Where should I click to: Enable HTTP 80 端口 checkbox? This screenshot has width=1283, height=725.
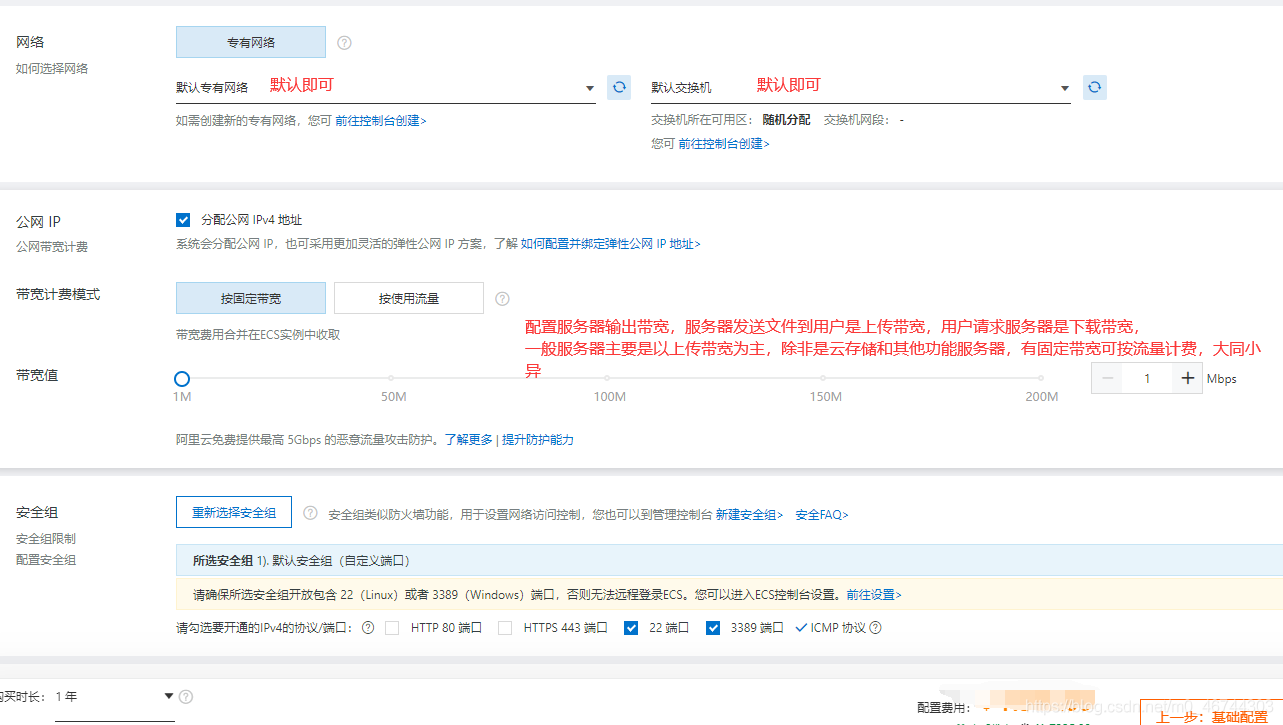click(392, 628)
